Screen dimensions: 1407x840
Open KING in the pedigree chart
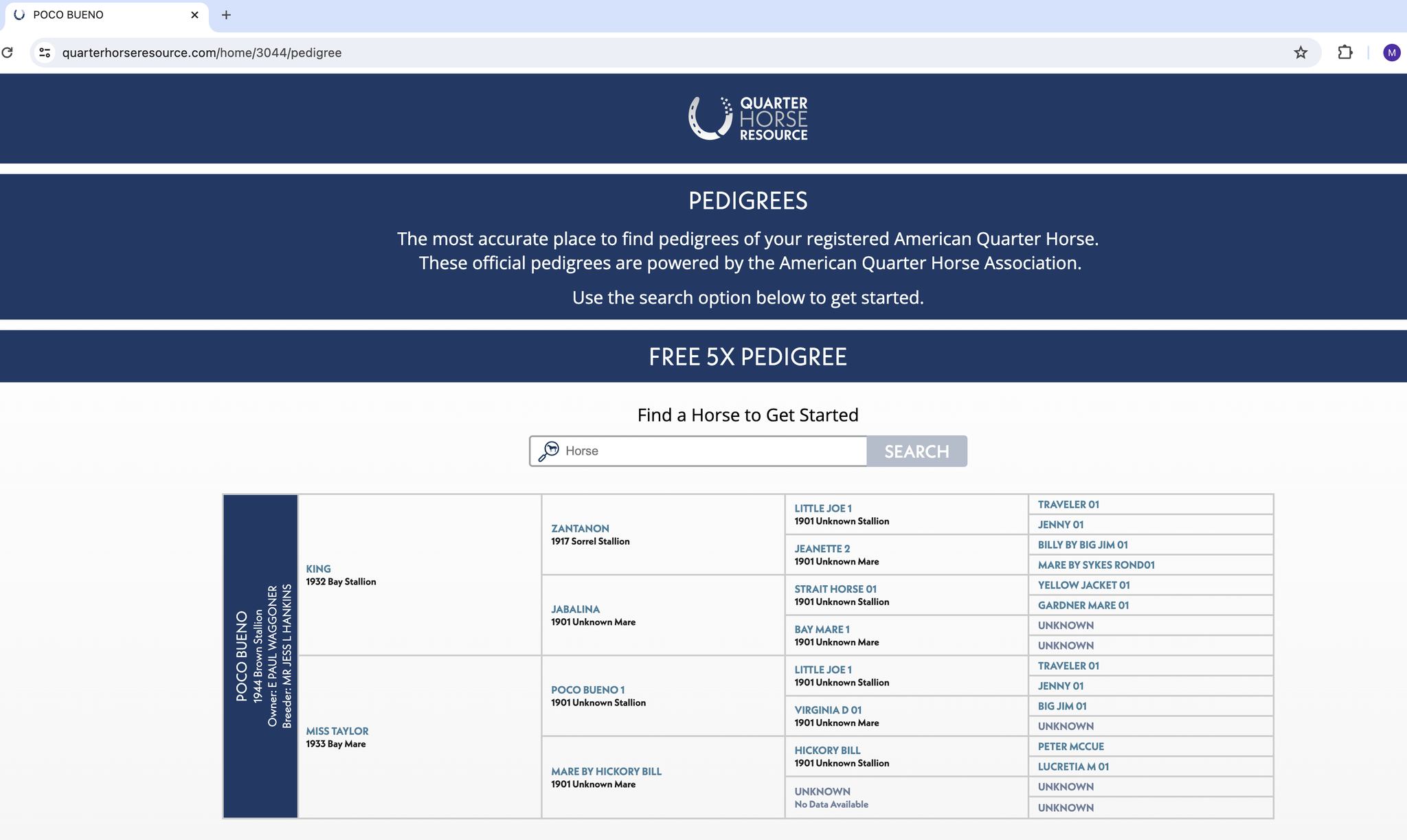point(318,569)
